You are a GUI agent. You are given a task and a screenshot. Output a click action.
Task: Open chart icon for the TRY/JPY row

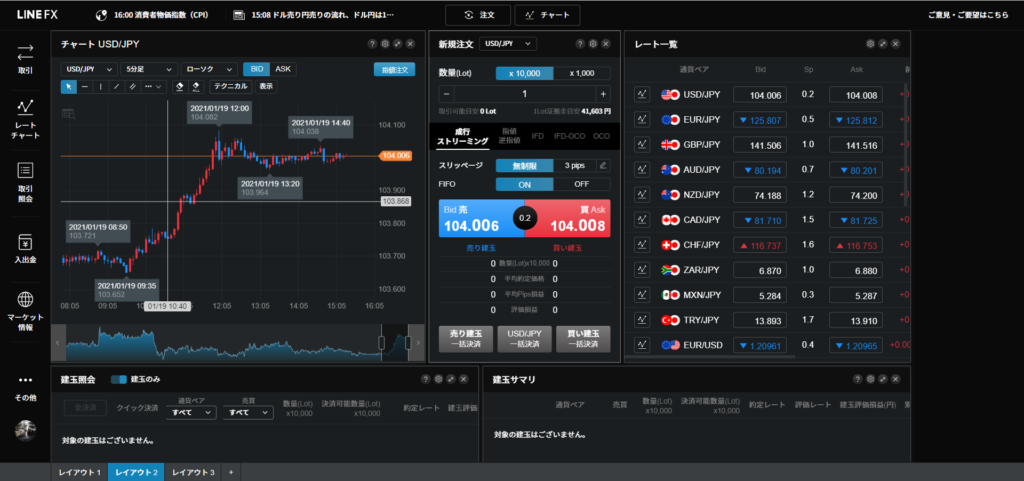pos(642,320)
